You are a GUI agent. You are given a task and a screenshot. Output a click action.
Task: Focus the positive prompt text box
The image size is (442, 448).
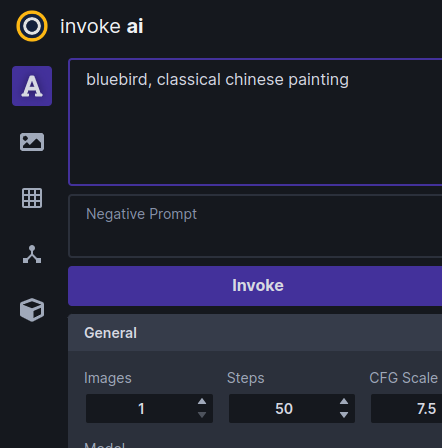(x=255, y=122)
